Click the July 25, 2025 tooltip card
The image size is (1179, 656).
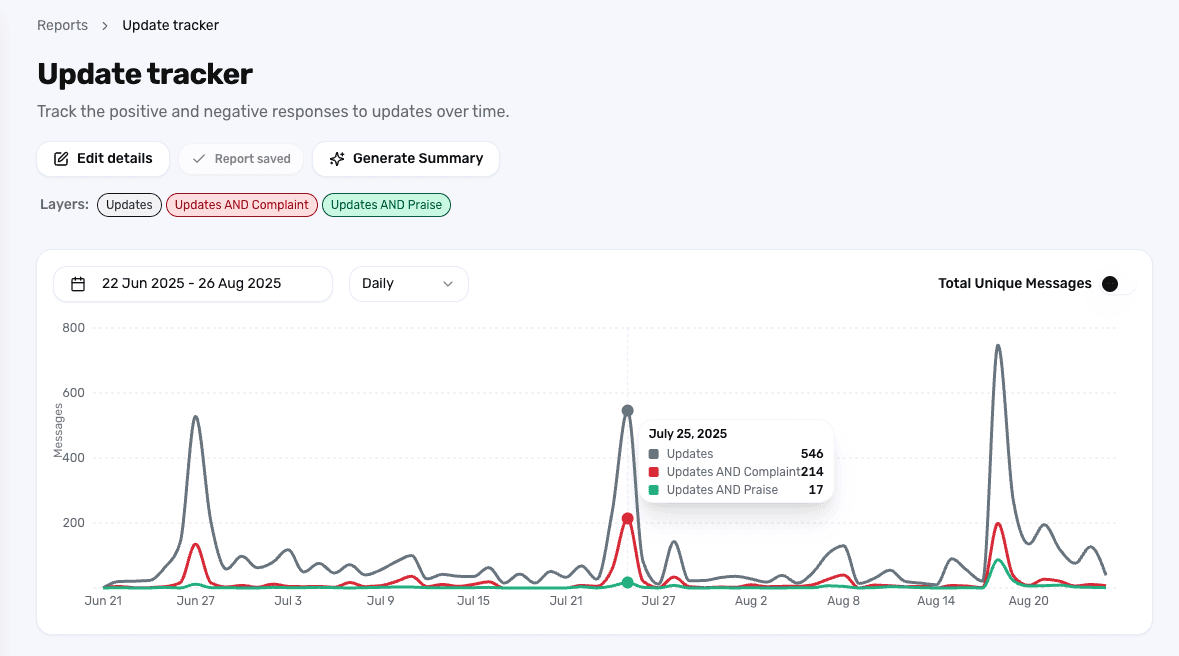point(737,461)
